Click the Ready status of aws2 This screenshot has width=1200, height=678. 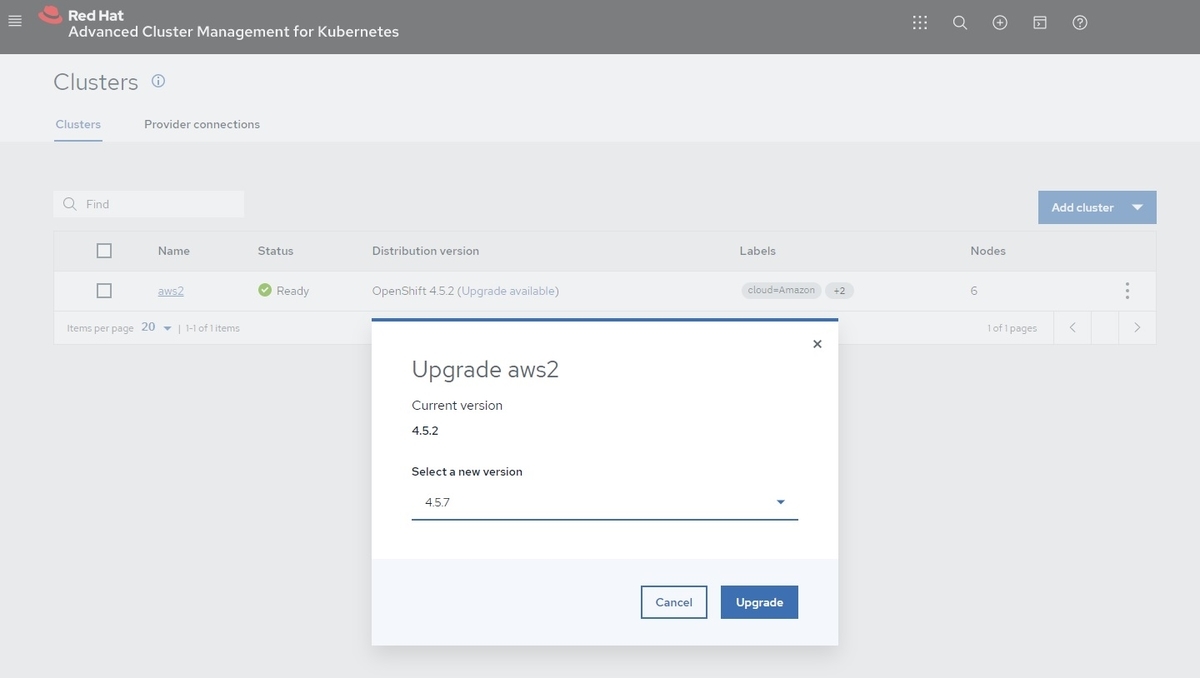pyautogui.click(x=284, y=291)
